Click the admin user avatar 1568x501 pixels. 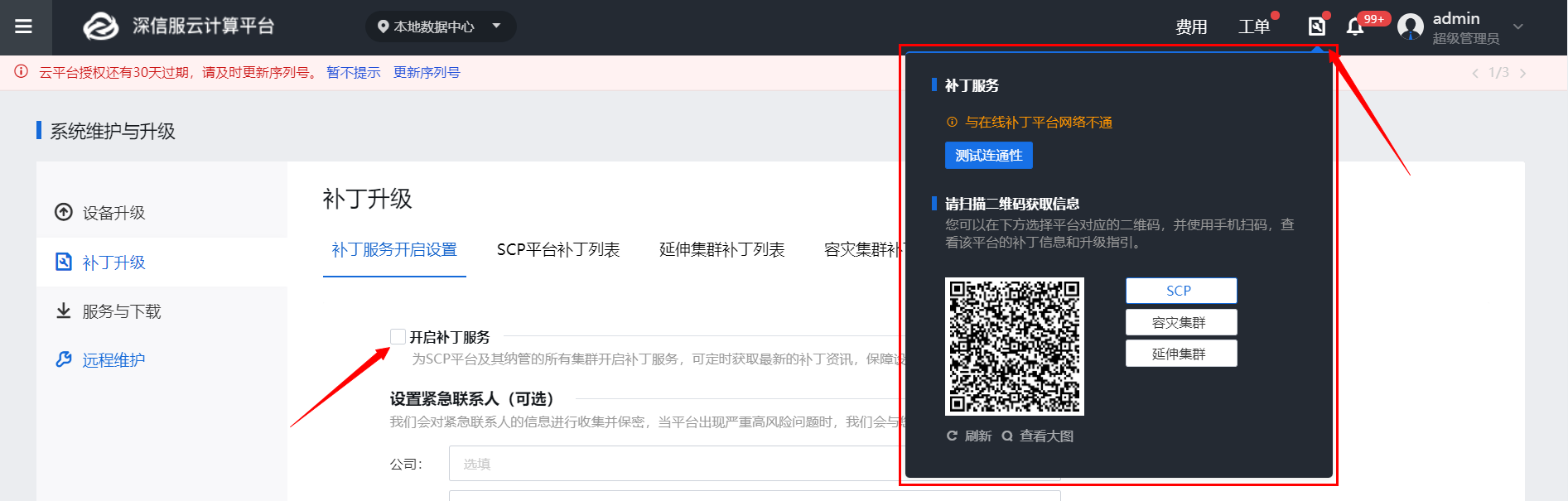(1411, 27)
